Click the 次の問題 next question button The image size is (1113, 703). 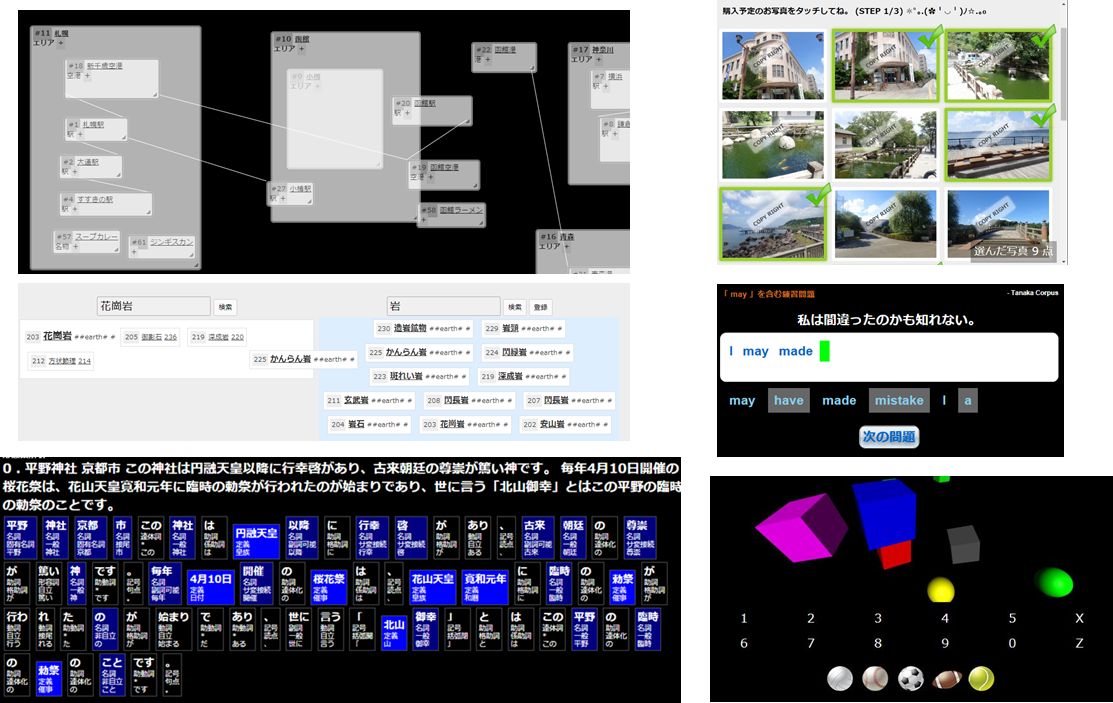888,437
